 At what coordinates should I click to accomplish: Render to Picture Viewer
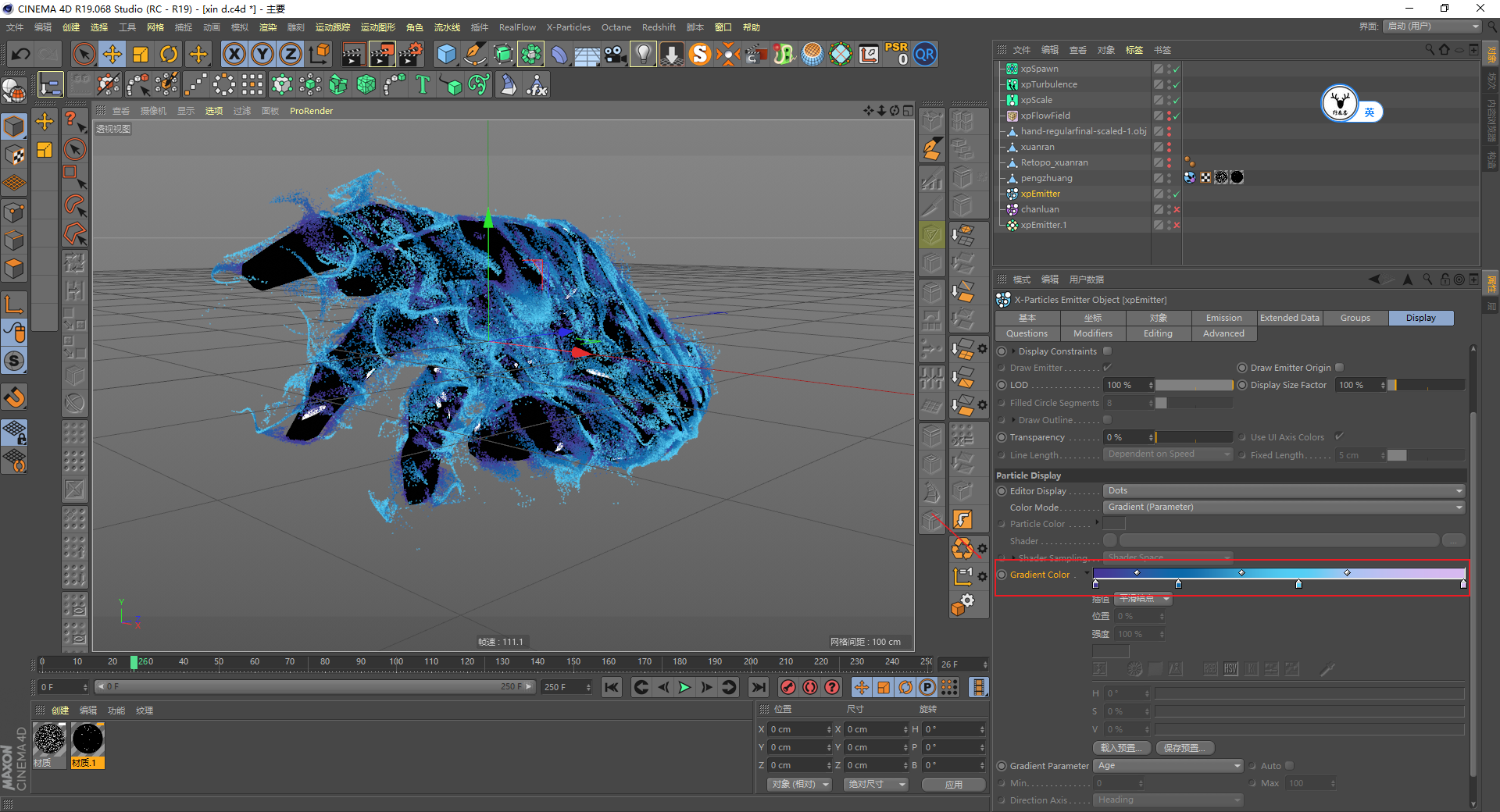coord(382,54)
